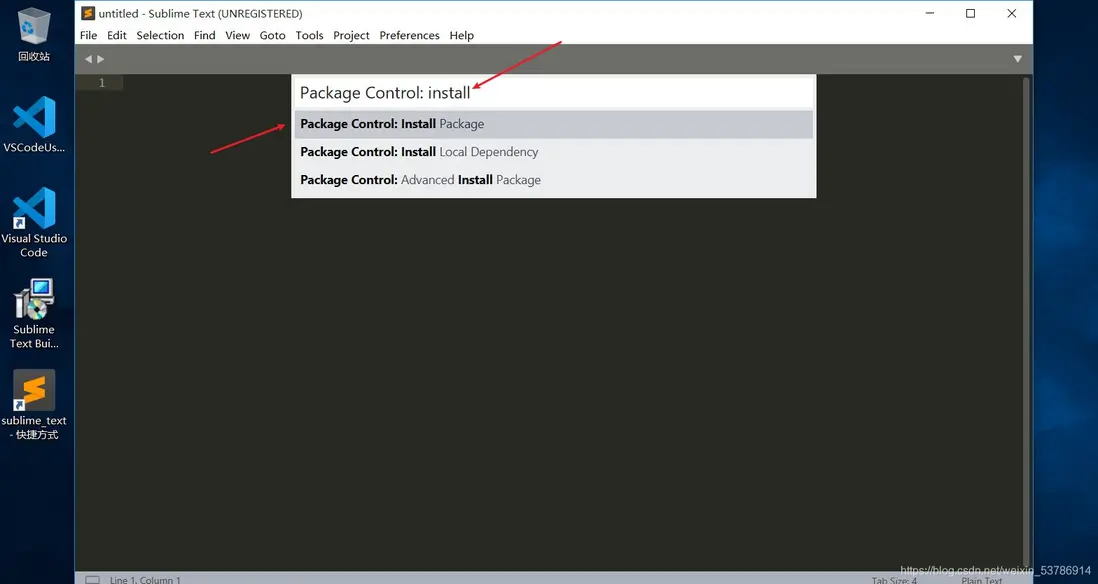
Task: Click the Sublime Text title bar icon
Action: click(88, 13)
